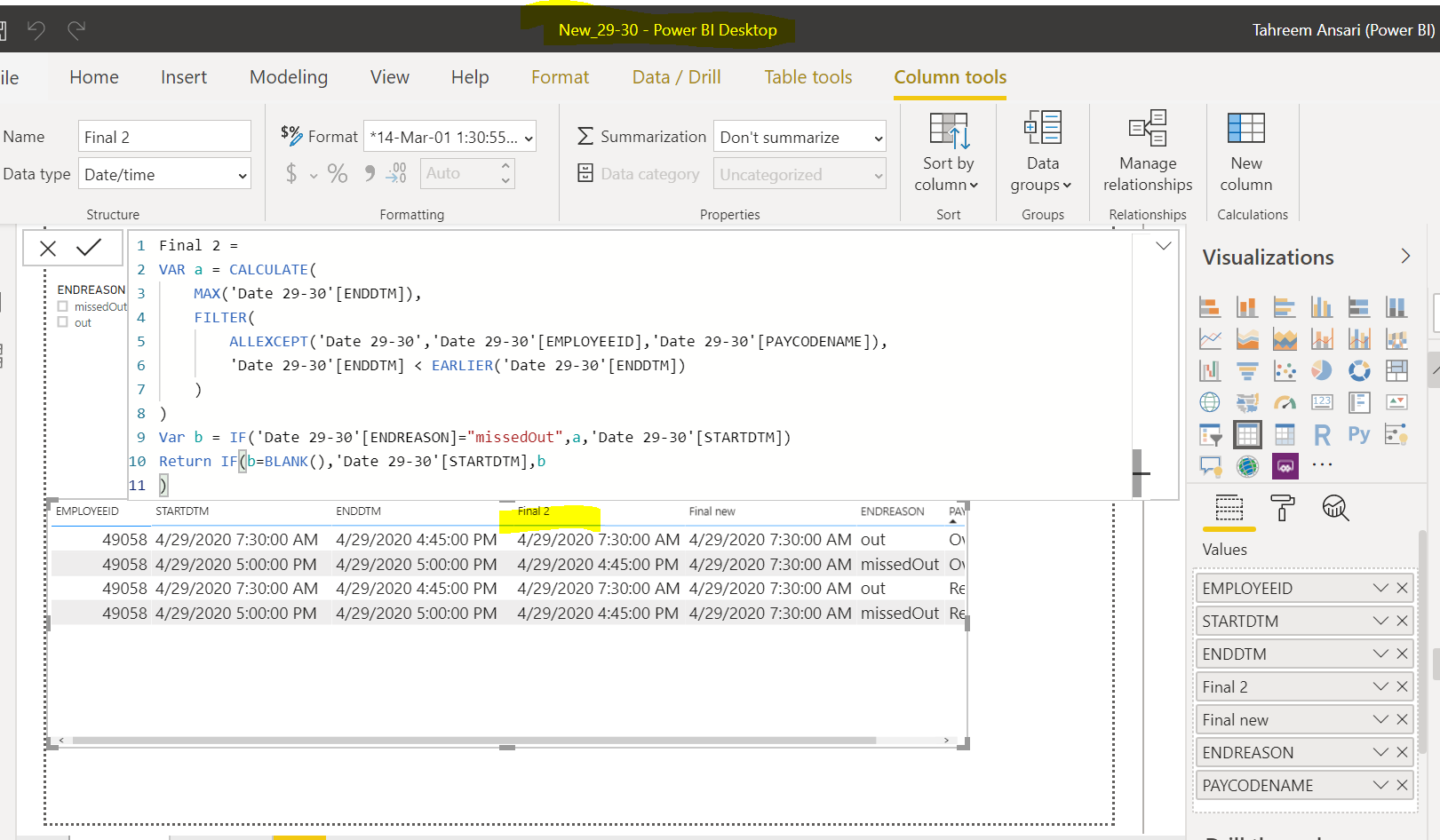Remove Final new field from Values
The image size is (1440, 840).
point(1402,719)
